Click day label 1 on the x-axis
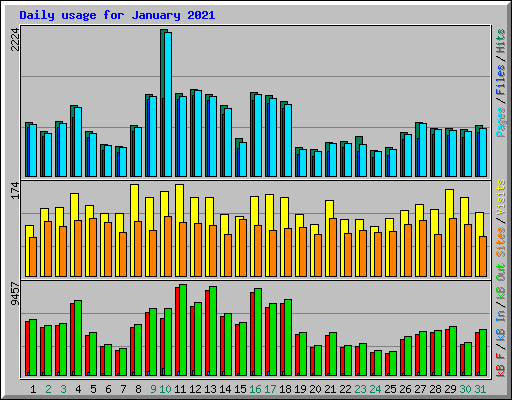This screenshot has height=400, width=512. pos(33,389)
